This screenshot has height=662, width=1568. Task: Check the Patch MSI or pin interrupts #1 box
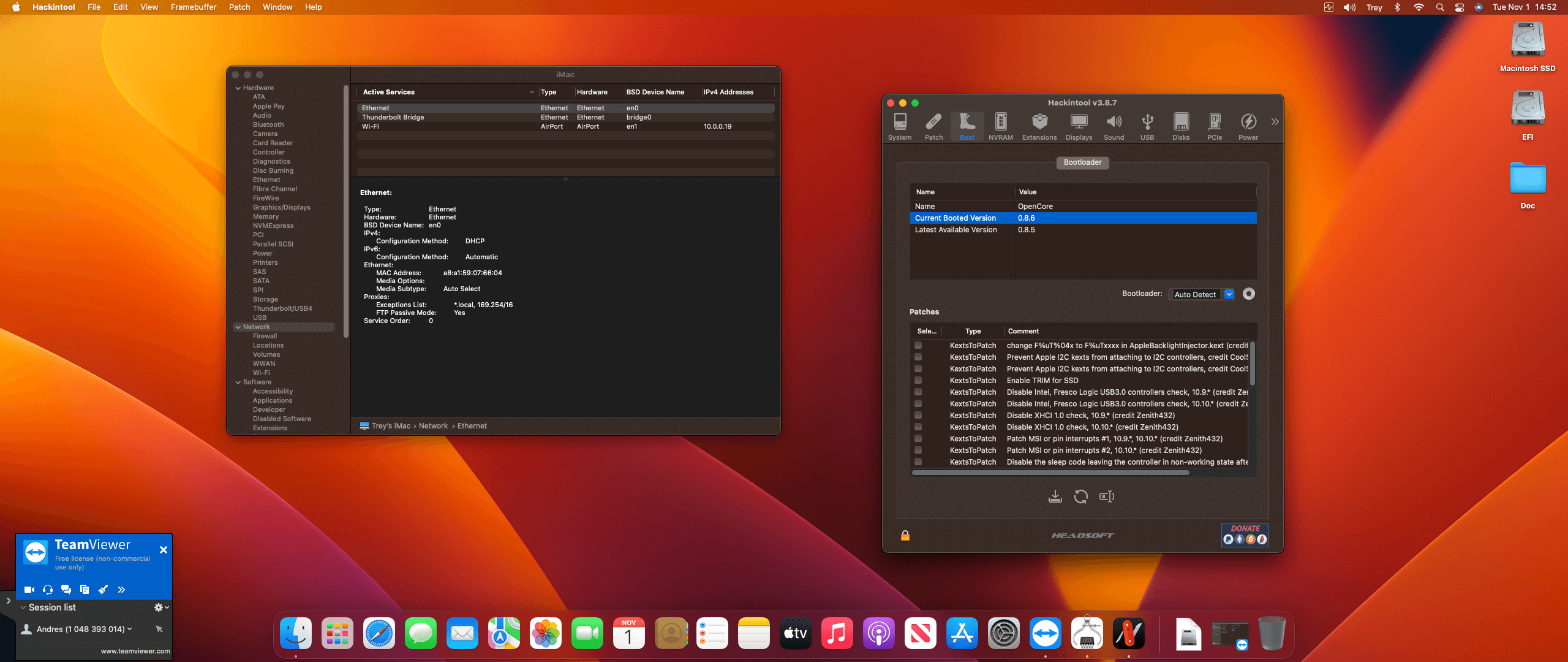pos(918,439)
